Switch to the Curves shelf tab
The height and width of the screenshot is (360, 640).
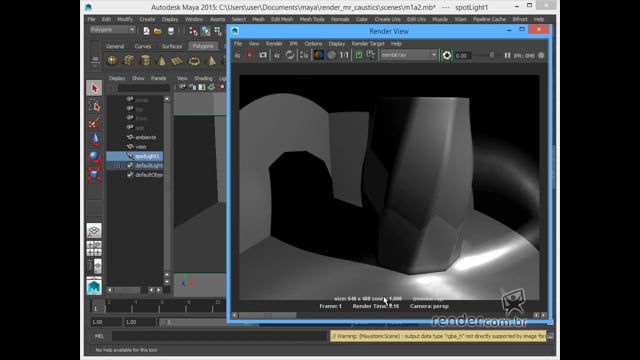(143, 46)
